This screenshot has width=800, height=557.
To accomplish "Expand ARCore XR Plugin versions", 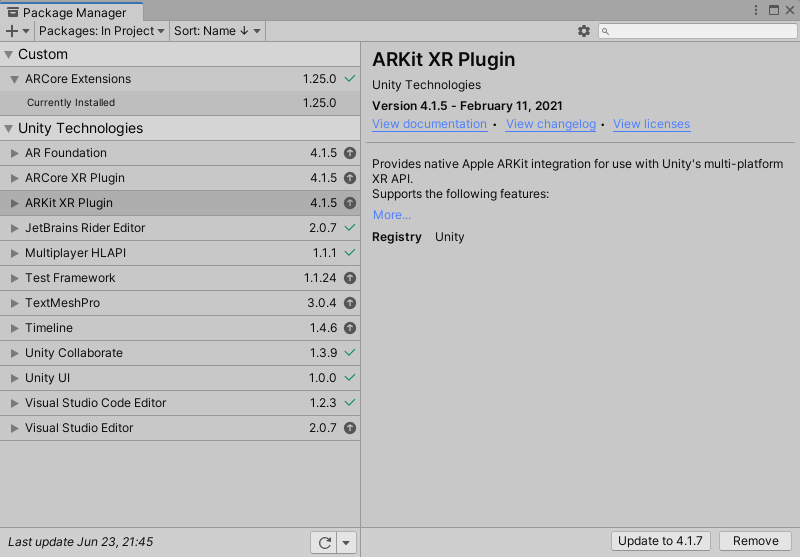I will tap(14, 178).
